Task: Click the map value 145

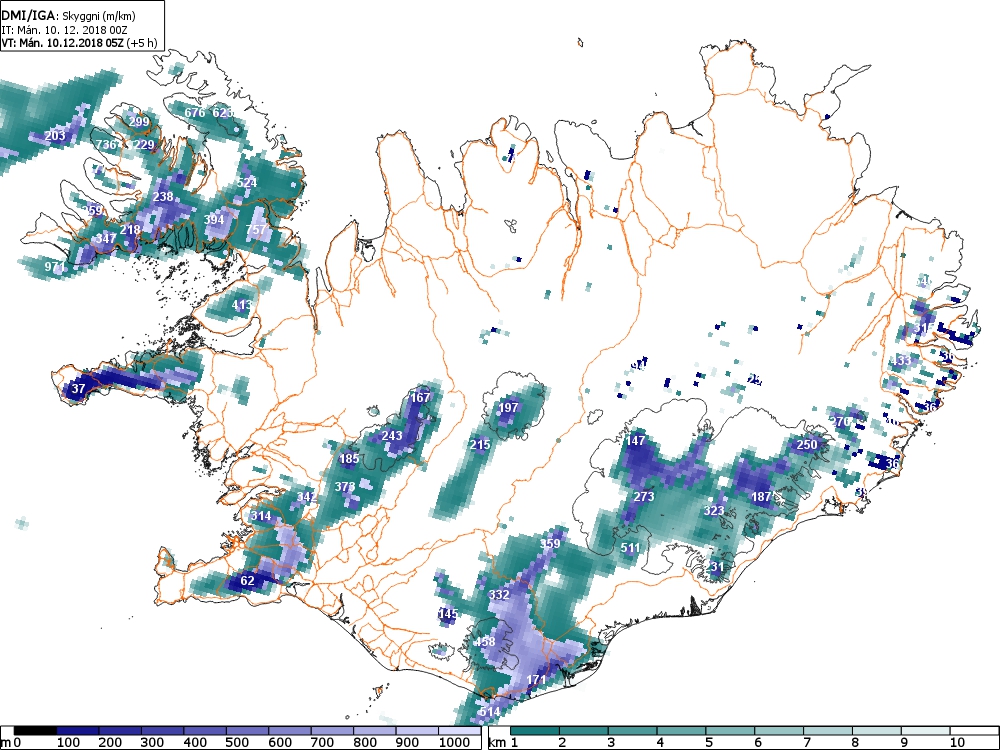Action: click(448, 614)
